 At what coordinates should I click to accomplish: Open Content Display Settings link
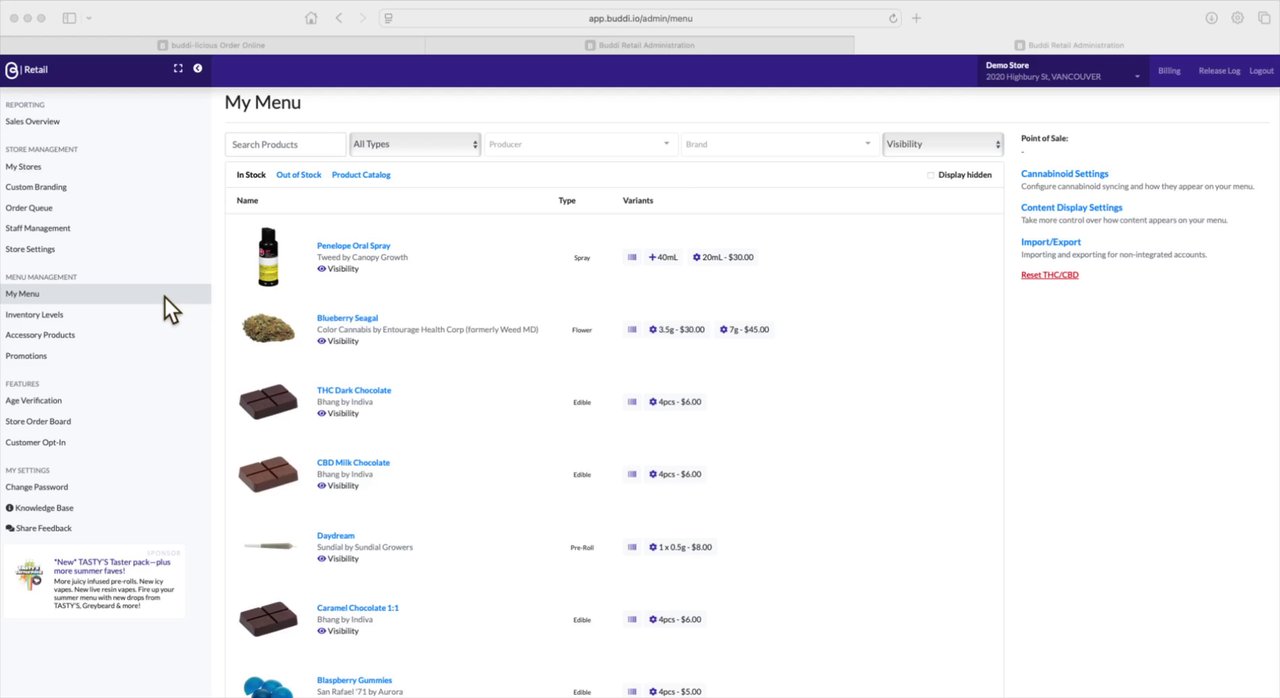click(x=1071, y=208)
